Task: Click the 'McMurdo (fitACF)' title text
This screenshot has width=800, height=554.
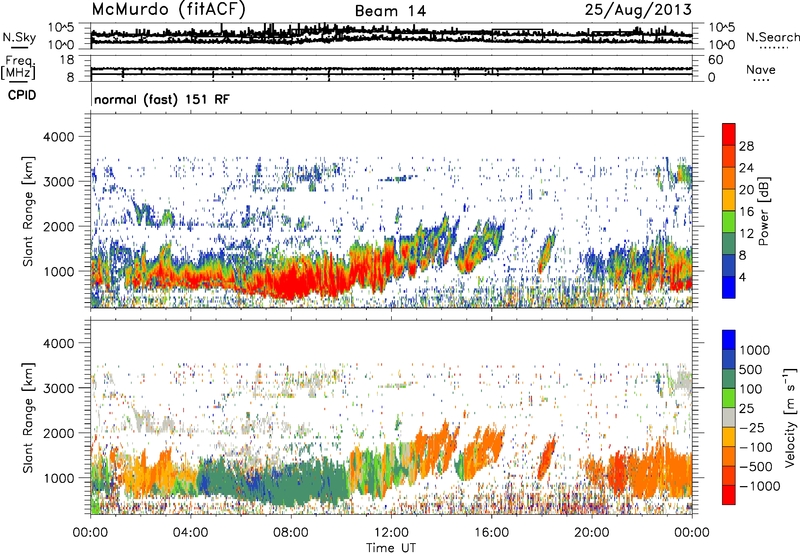Action: (169, 9)
